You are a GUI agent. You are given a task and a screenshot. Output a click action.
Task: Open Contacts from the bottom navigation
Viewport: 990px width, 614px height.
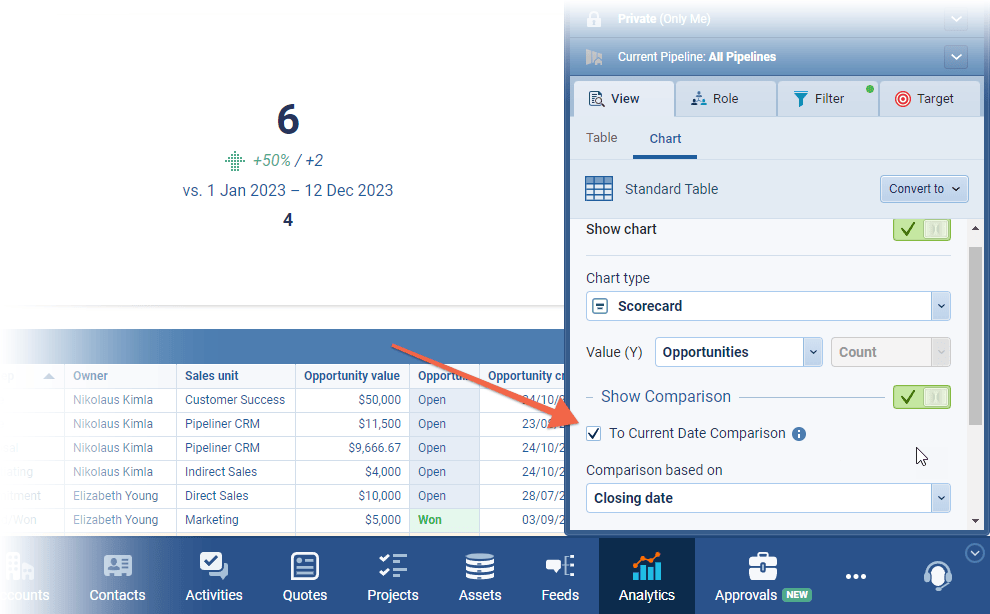(117, 577)
